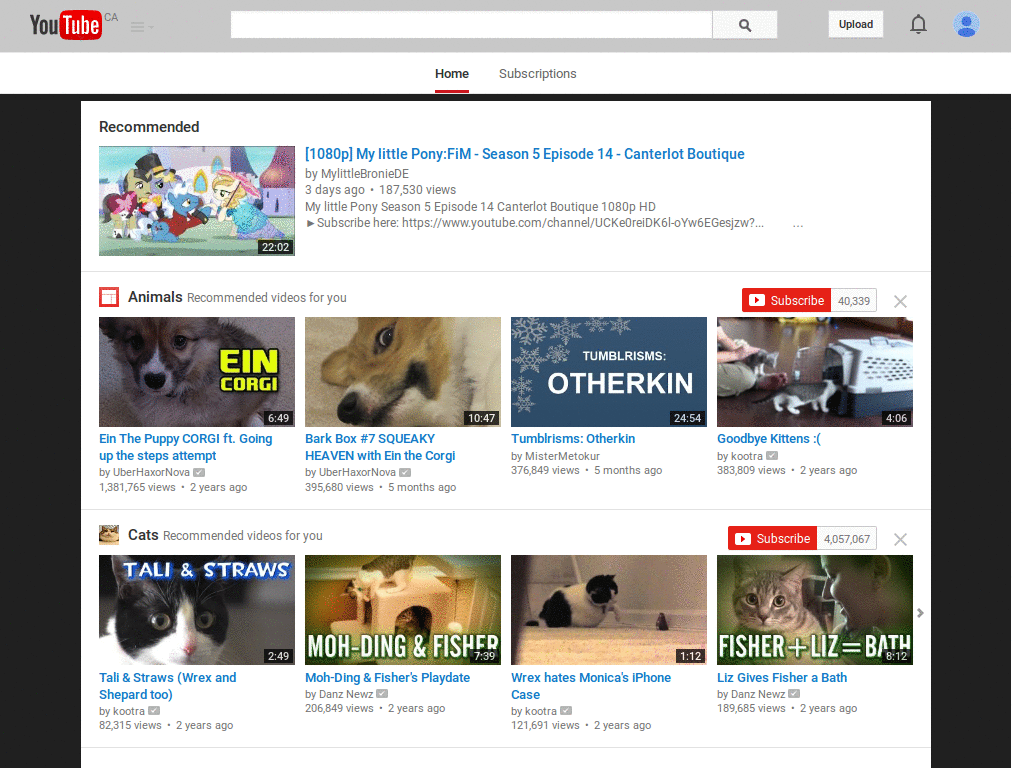Screen dimensions: 1024x768
Task: Dismiss the Cats recommendations section
Action: [900, 539]
